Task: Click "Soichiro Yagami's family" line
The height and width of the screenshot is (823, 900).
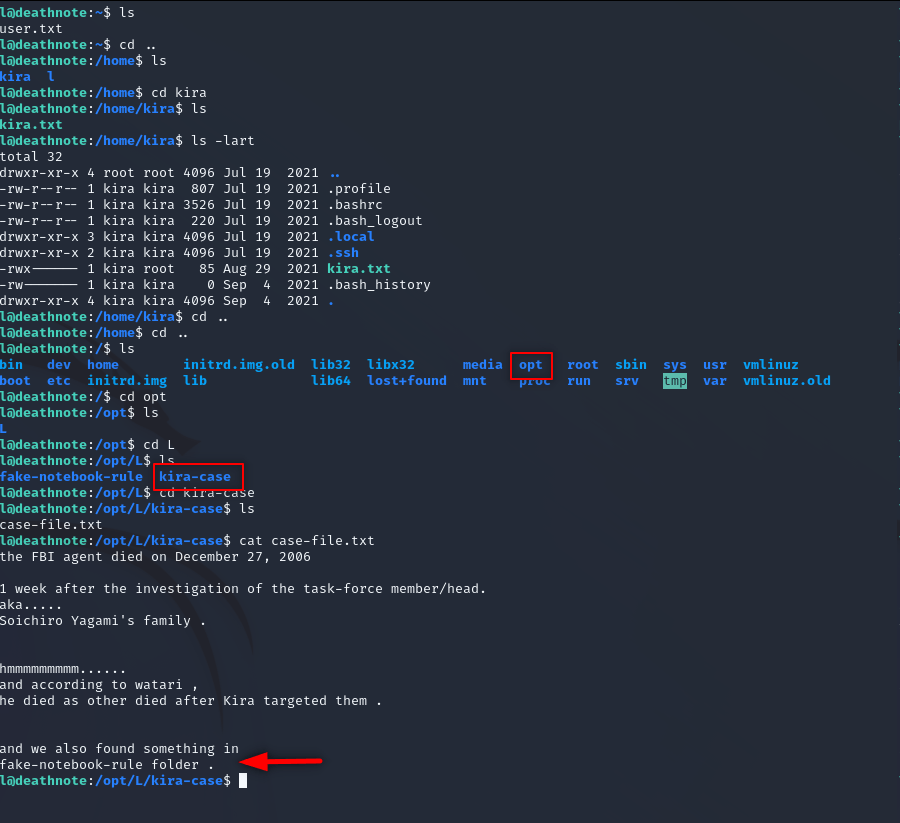Action: [x=103, y=621]
